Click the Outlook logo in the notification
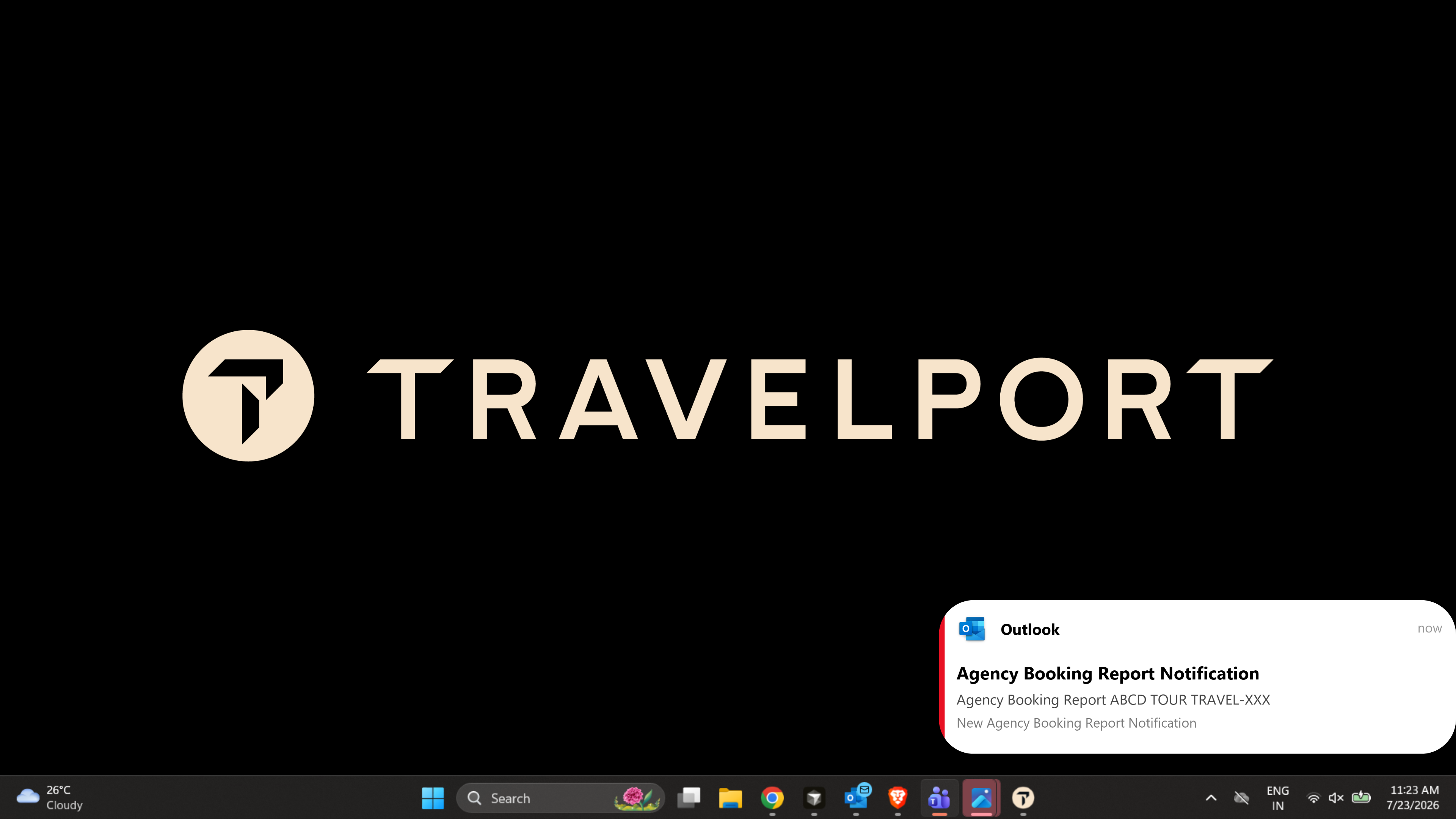1456x819 pixels. (x=971, y=629)
